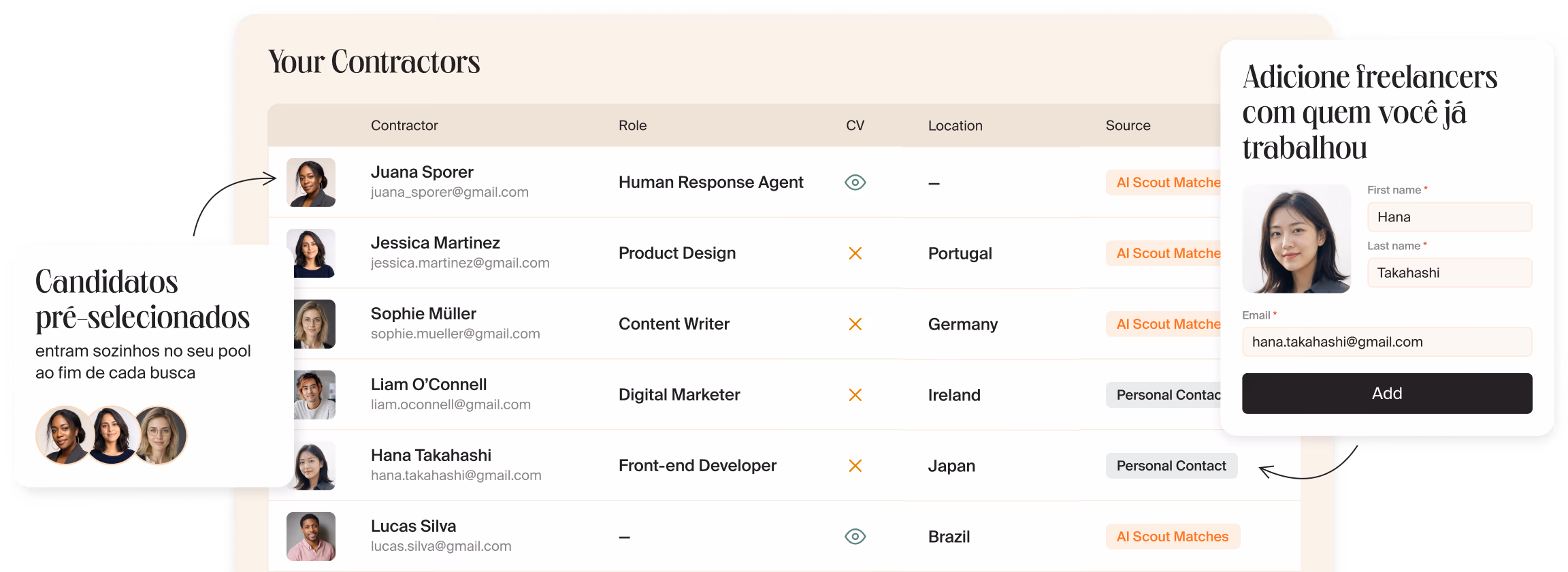Focus the Last name field containing Takahashi
Image resolution: width=1568 pixels, height=572 pixels.
(1450, 273)
